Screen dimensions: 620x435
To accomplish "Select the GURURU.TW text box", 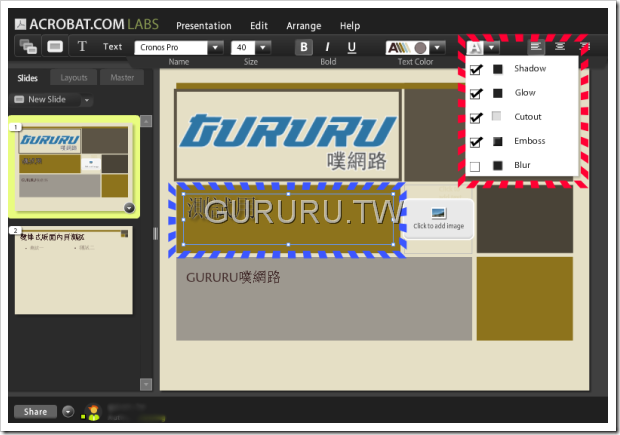I will [288, 219].
